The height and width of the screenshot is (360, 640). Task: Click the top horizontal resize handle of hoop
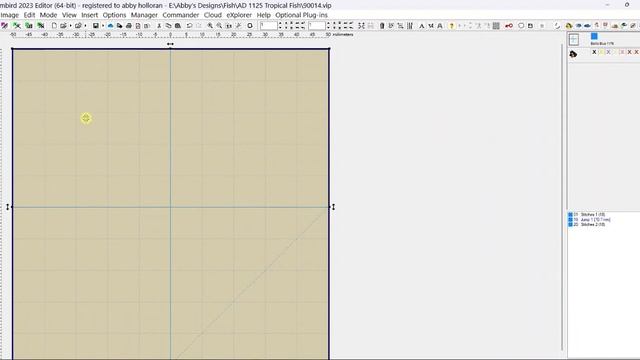(x=170, y=44)
